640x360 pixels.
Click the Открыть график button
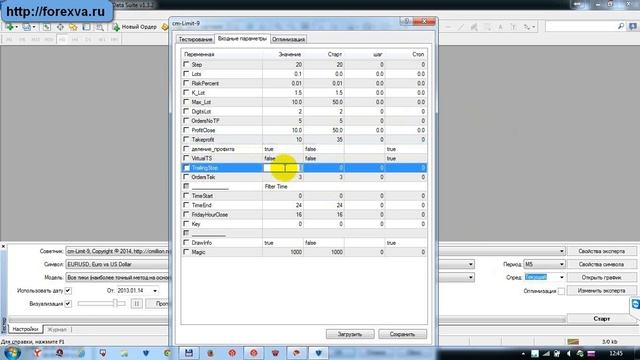click(602, 278)
